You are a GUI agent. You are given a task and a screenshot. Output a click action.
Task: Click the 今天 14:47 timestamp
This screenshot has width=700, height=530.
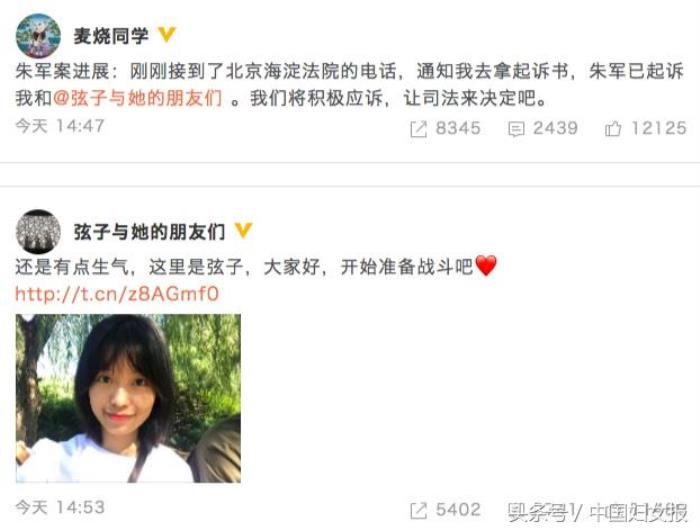tap(60, 126)
